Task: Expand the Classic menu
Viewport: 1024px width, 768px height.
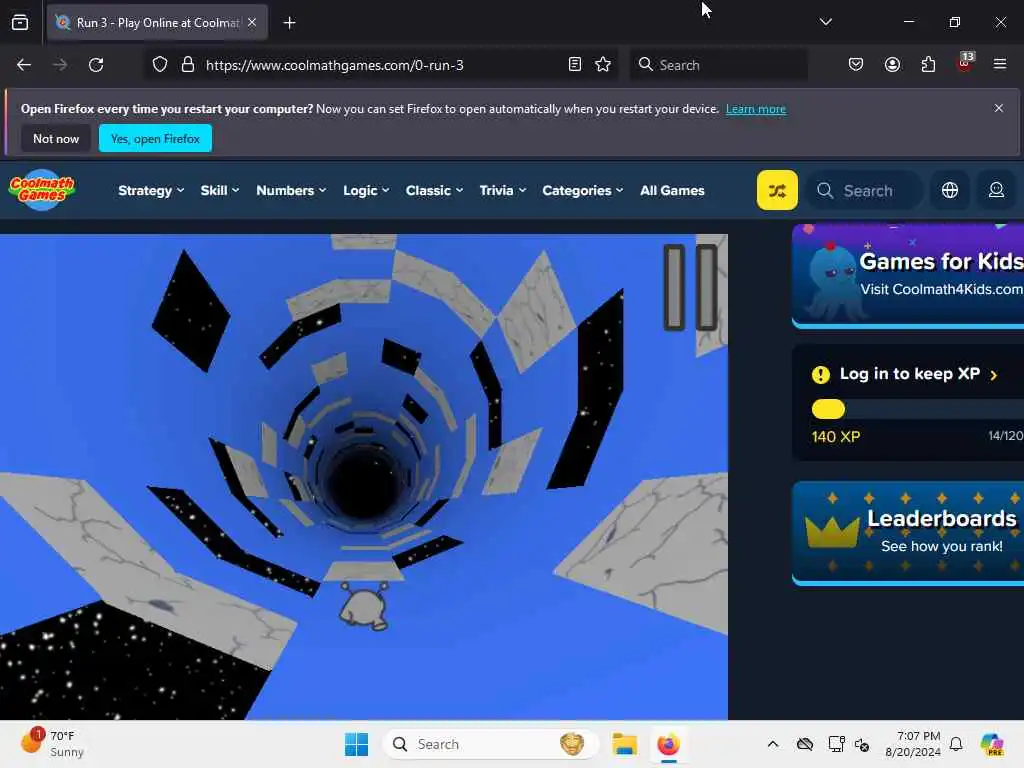Action: 434,191
